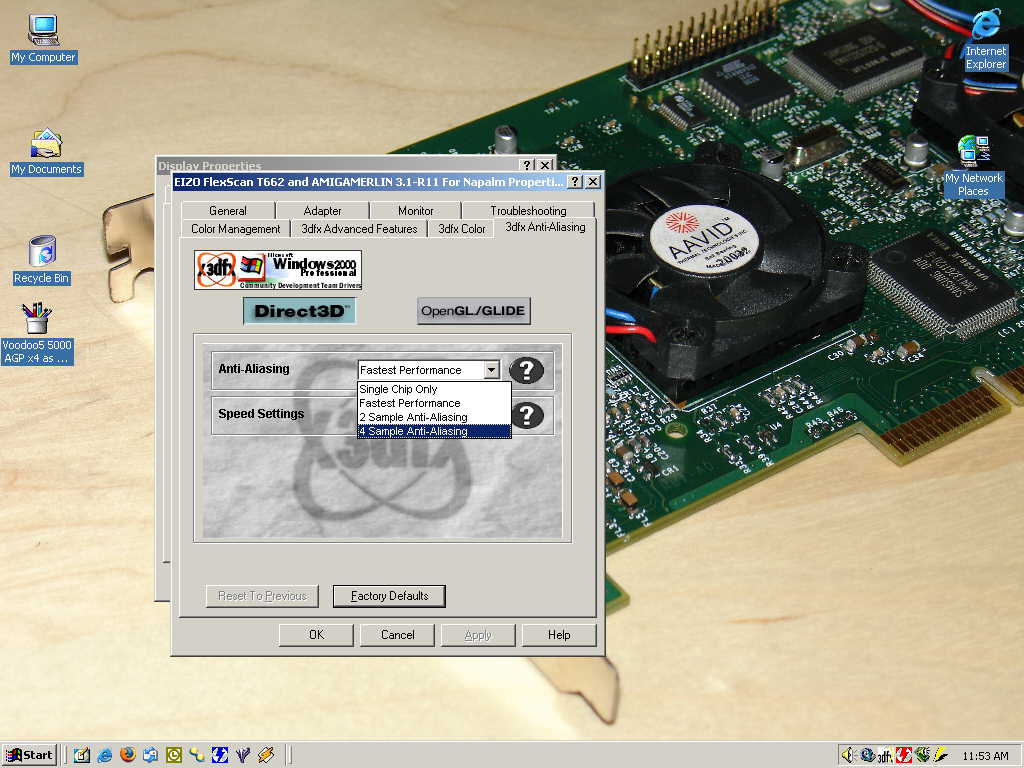Click the purple V-shaped Quick Launch icon
Image resolution: width=1024 pixels, height=768 pixels.
[242, 756]
